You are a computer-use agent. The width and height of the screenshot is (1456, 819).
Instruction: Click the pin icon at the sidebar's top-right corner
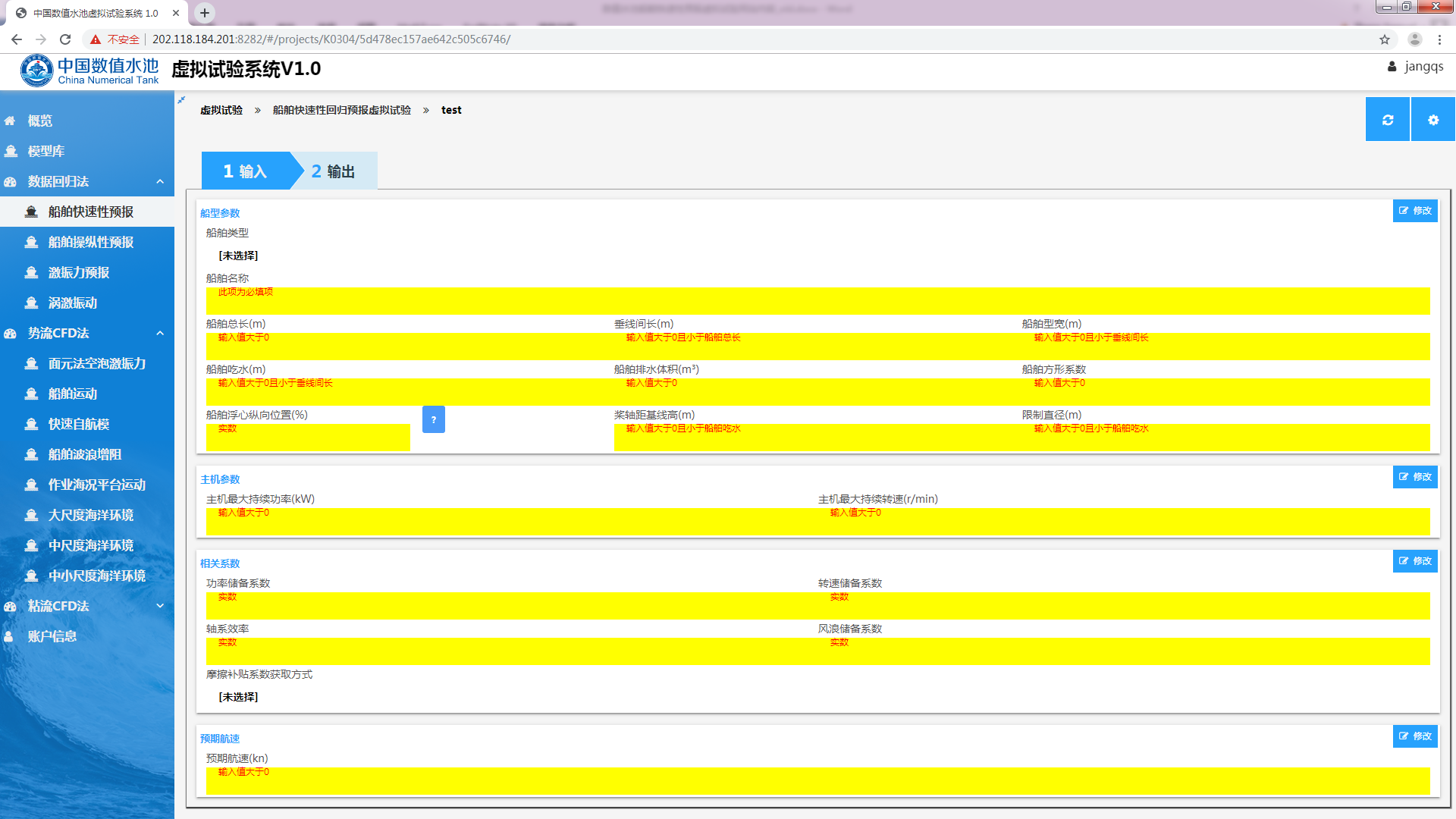[x=181, y=99]
